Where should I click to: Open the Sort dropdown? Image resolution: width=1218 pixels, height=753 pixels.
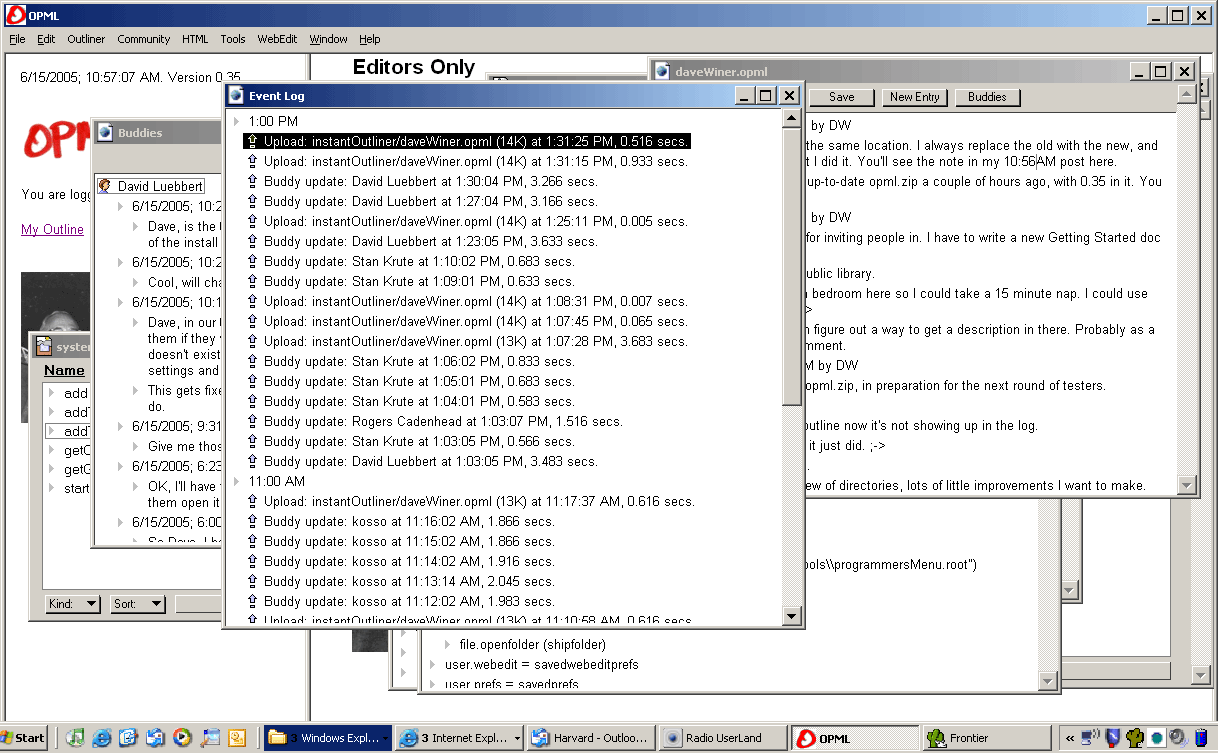[138, 604]
